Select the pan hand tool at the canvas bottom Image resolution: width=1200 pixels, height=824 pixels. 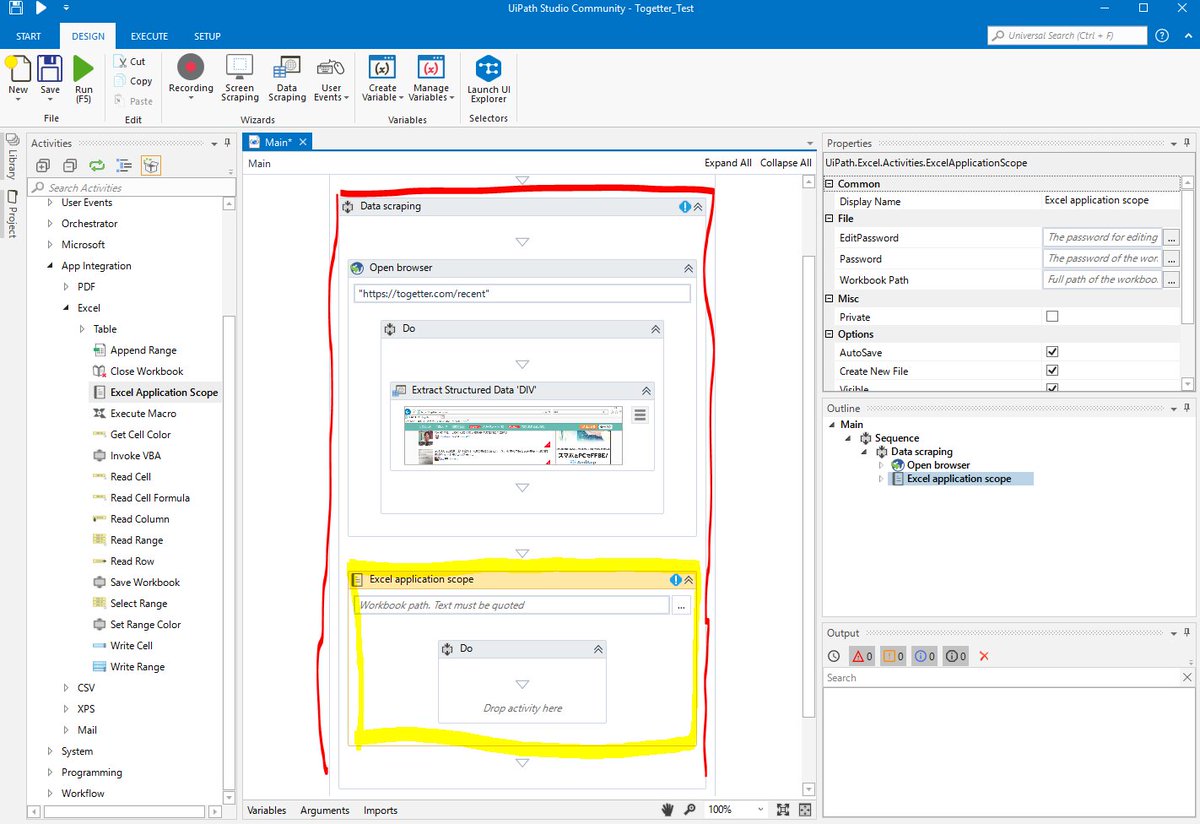point(668,809)
